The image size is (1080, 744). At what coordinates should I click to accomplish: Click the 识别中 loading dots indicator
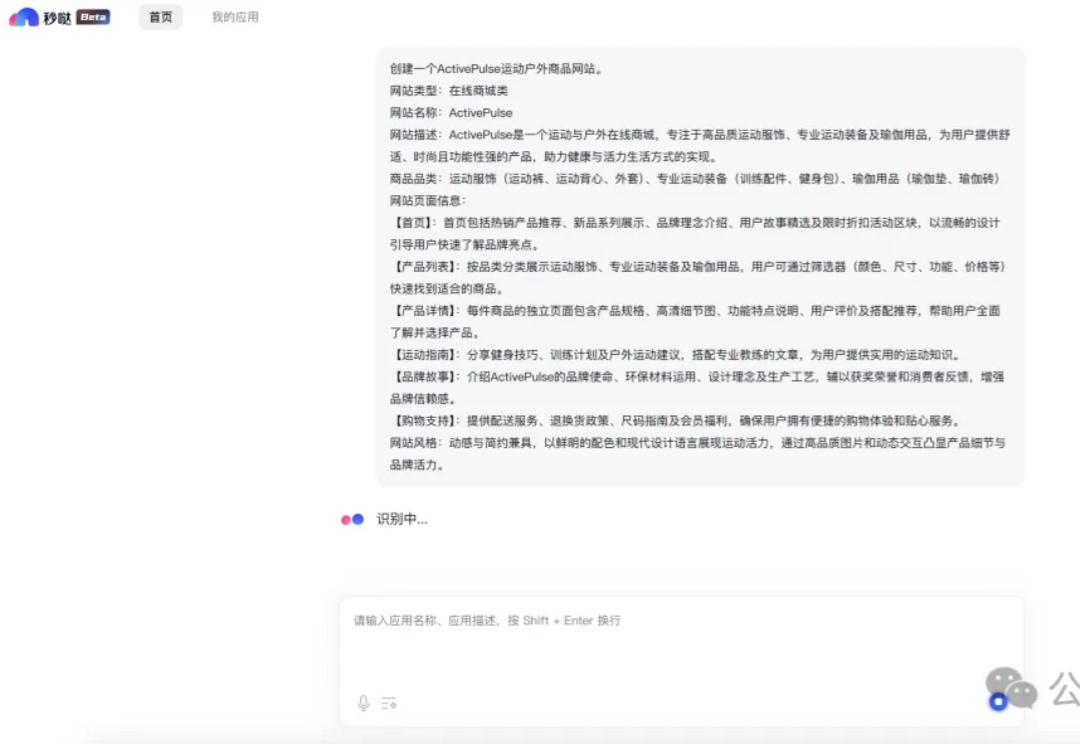[x=352, y=519]
